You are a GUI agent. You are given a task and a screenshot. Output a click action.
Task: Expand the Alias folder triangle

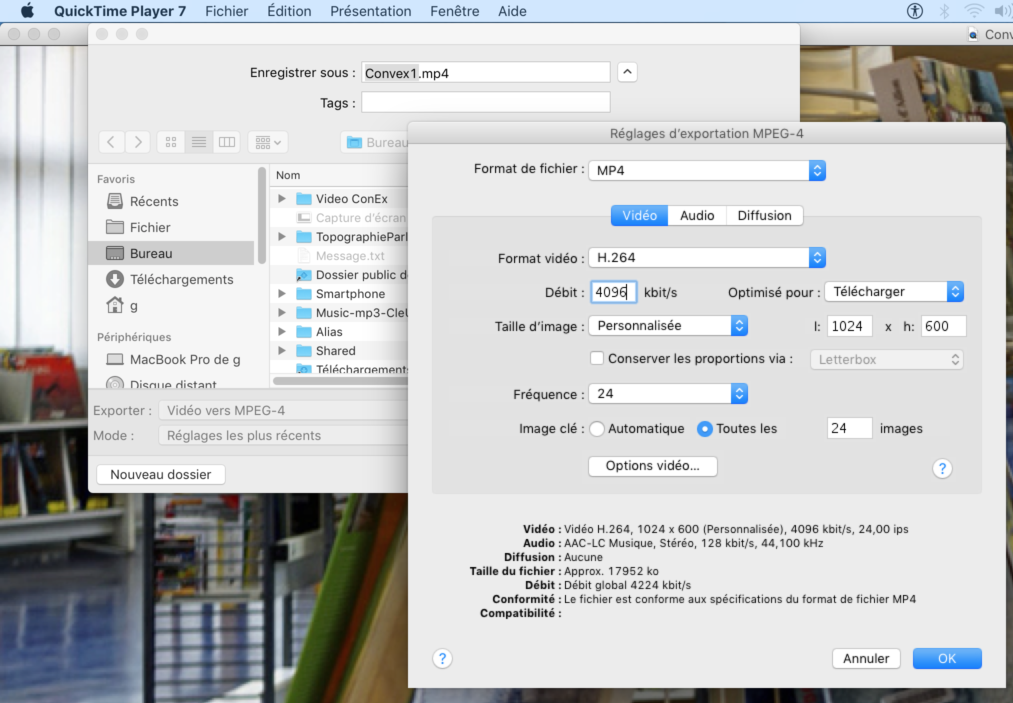click(282, 331)
